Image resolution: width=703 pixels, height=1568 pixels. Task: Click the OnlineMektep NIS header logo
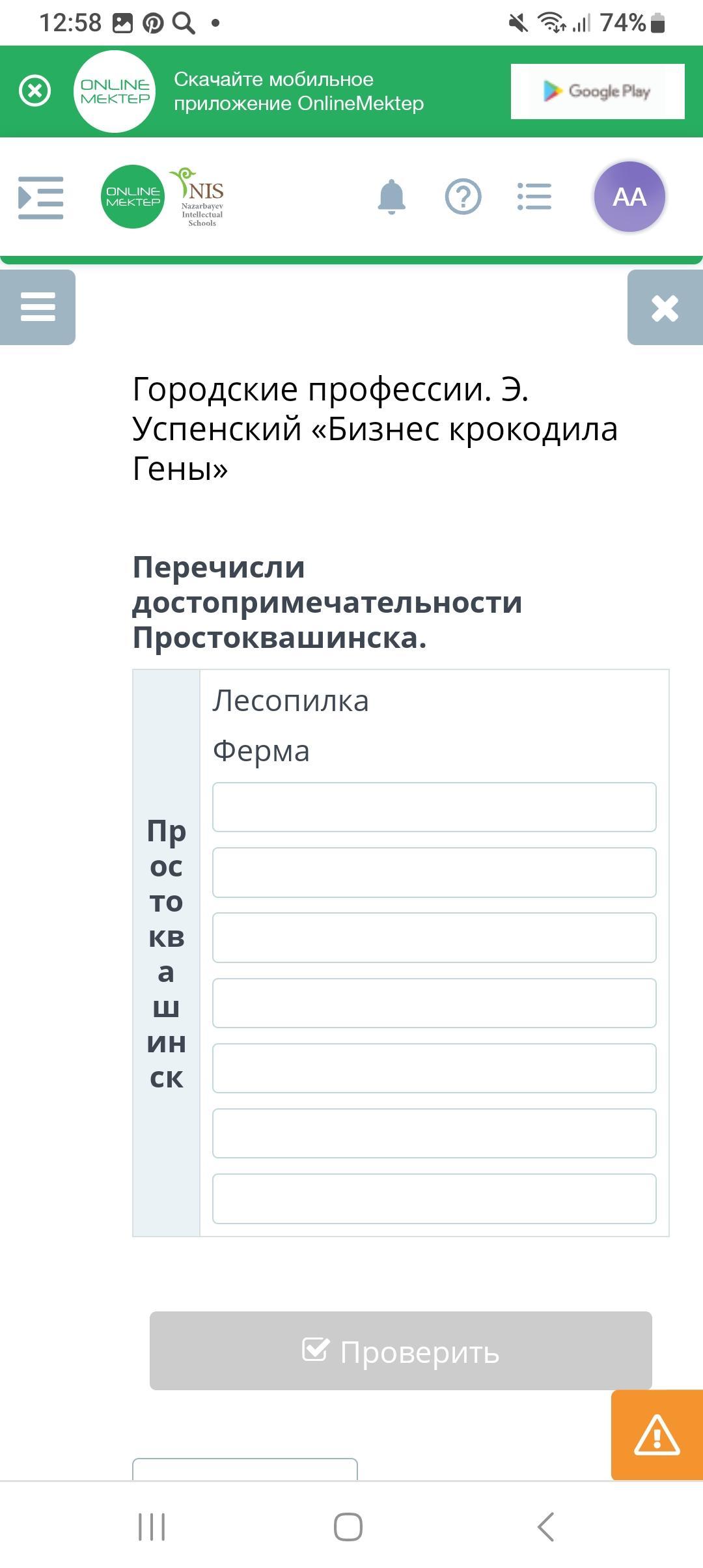click(164, 197)
